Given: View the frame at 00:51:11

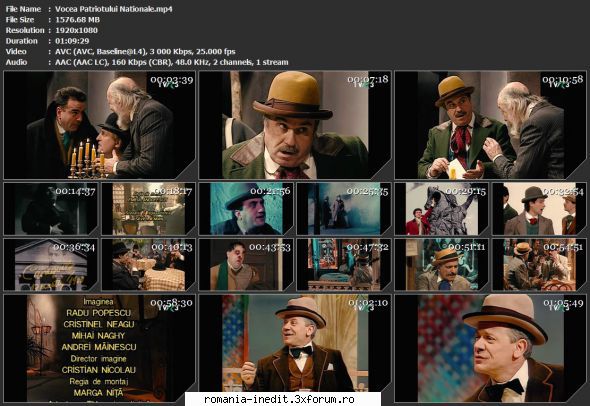Looking at the screenshot, I should click(x=442, y=265).
